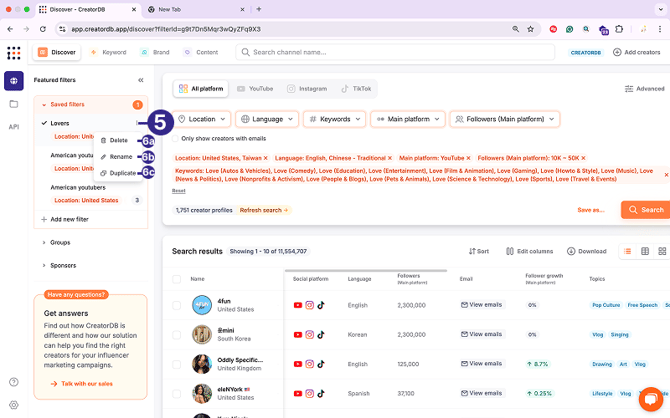The height and width of the screenshot is (418, 670).
Task: Switch to table view layout icon
Action: pyautogui.click(x=645, y=251)
